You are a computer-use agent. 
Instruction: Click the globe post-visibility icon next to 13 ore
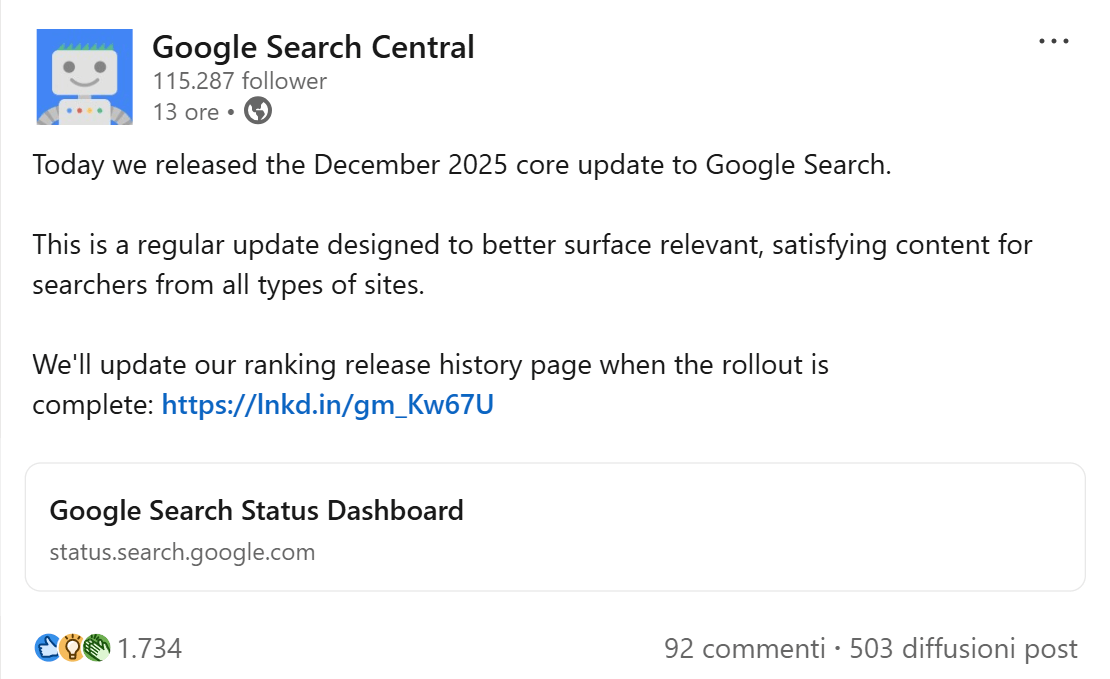tap(257, 112)
